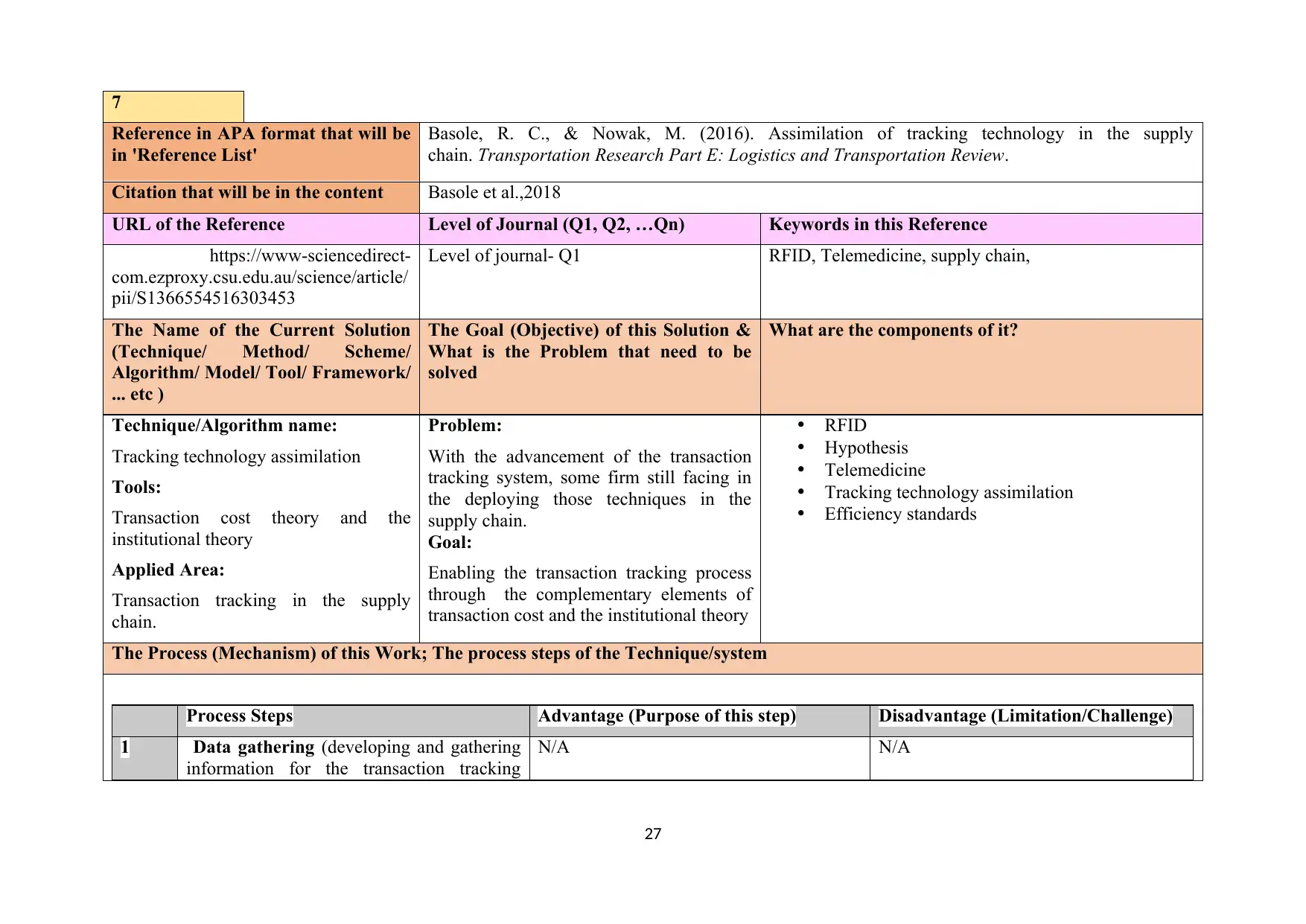Image resolution: width=1306 pixels, height=924 pixels.
Task: Click 'The Name of the Current Solution' header
Action: [261, 367]
